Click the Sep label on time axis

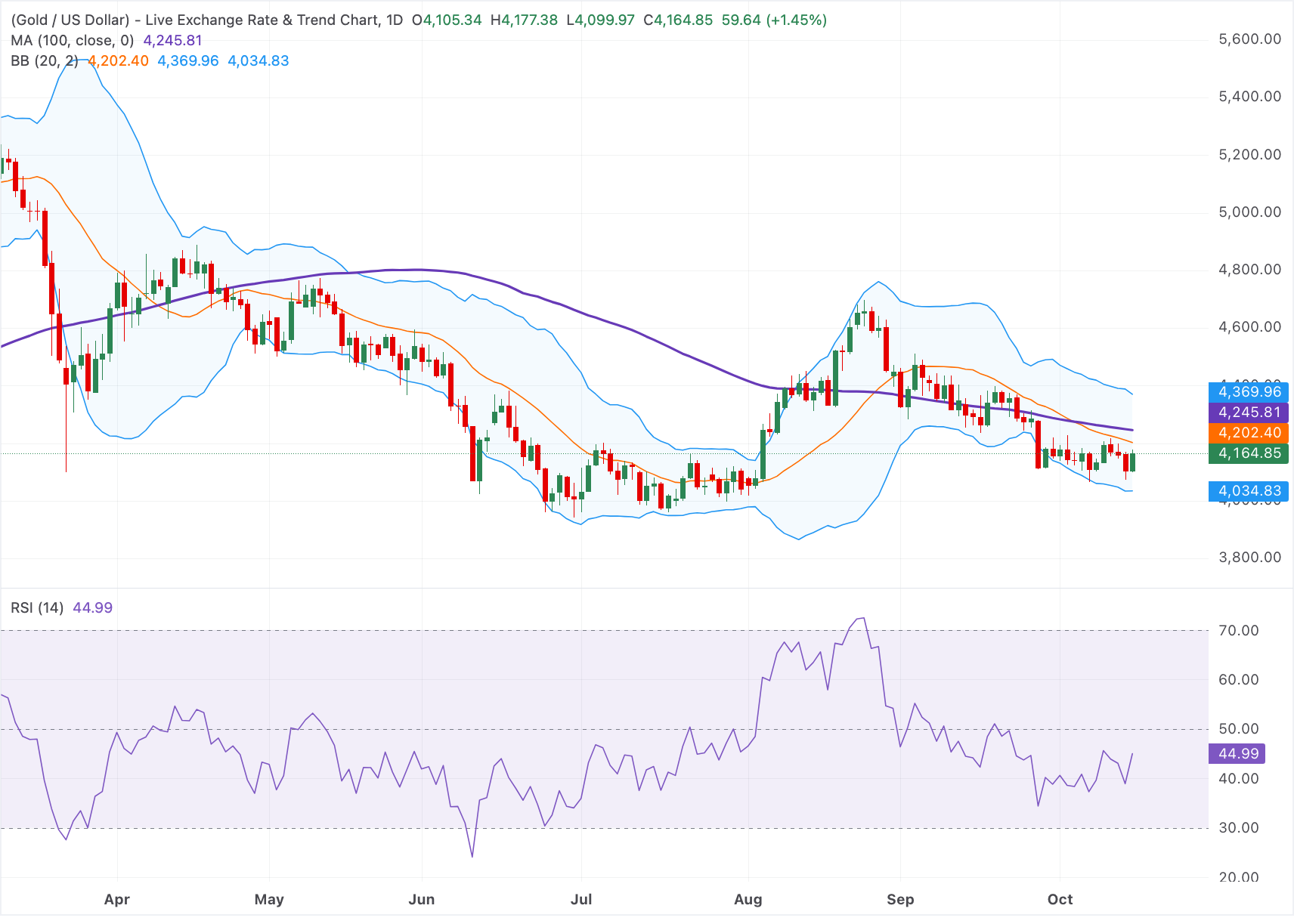click(900, 899)
